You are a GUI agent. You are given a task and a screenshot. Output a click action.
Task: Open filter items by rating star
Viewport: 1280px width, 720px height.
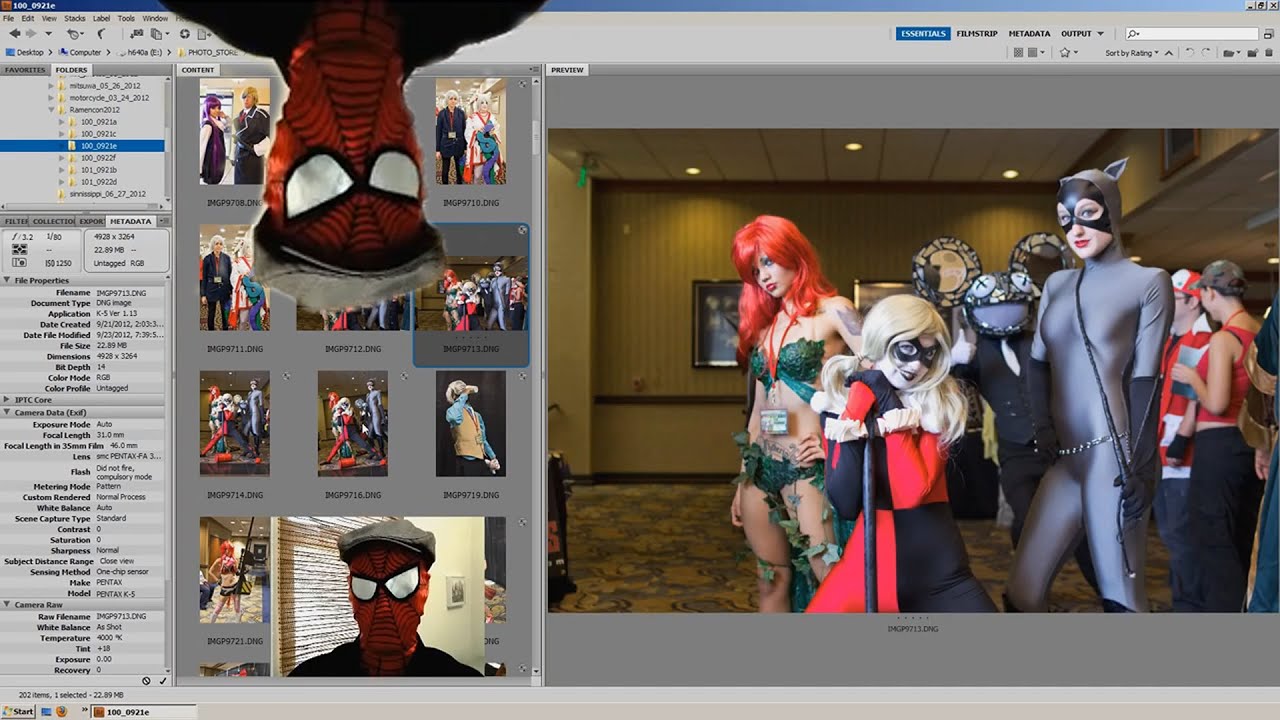click(1068, 52)
